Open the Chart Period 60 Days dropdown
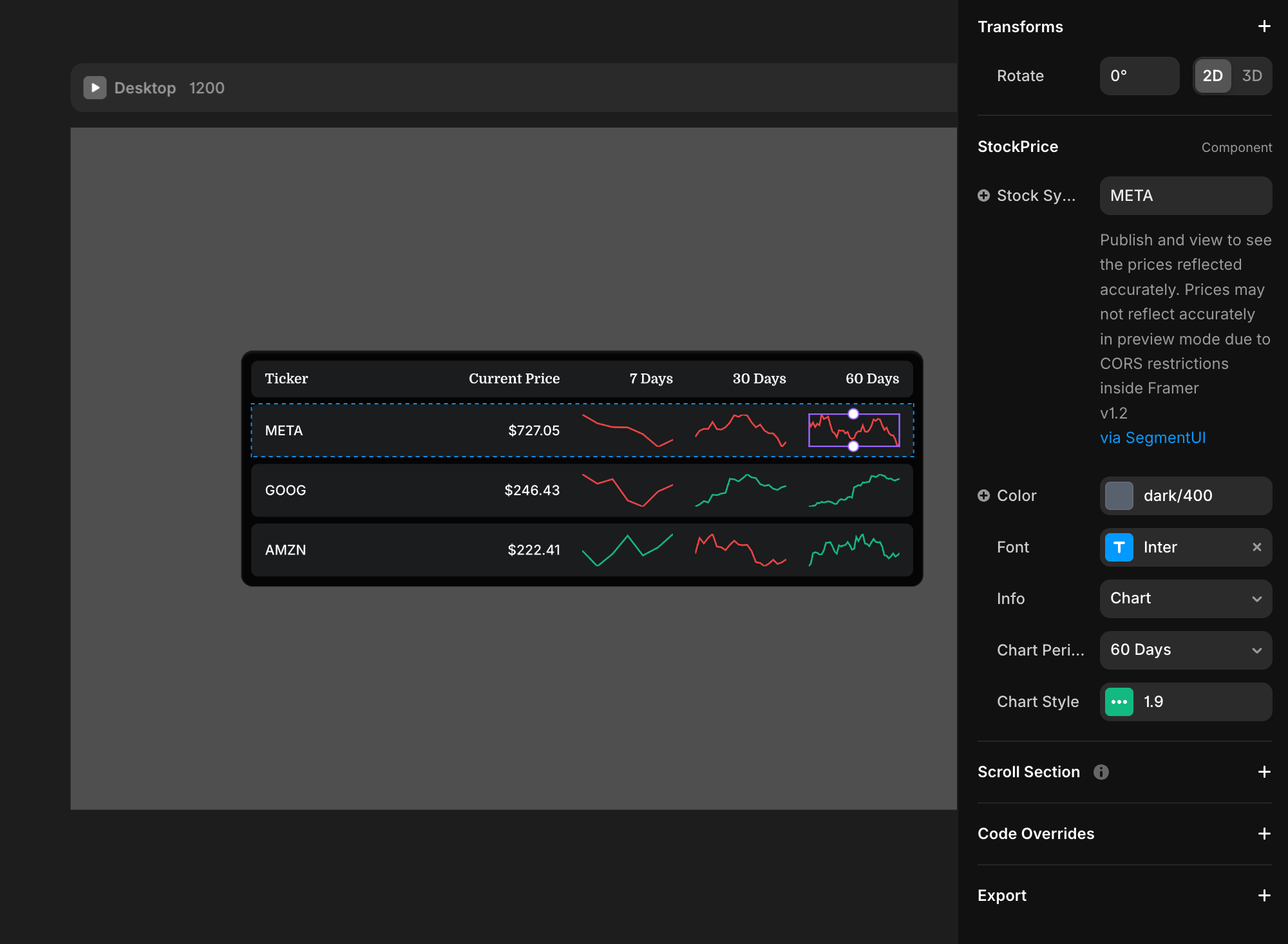 coord(1185,650)
